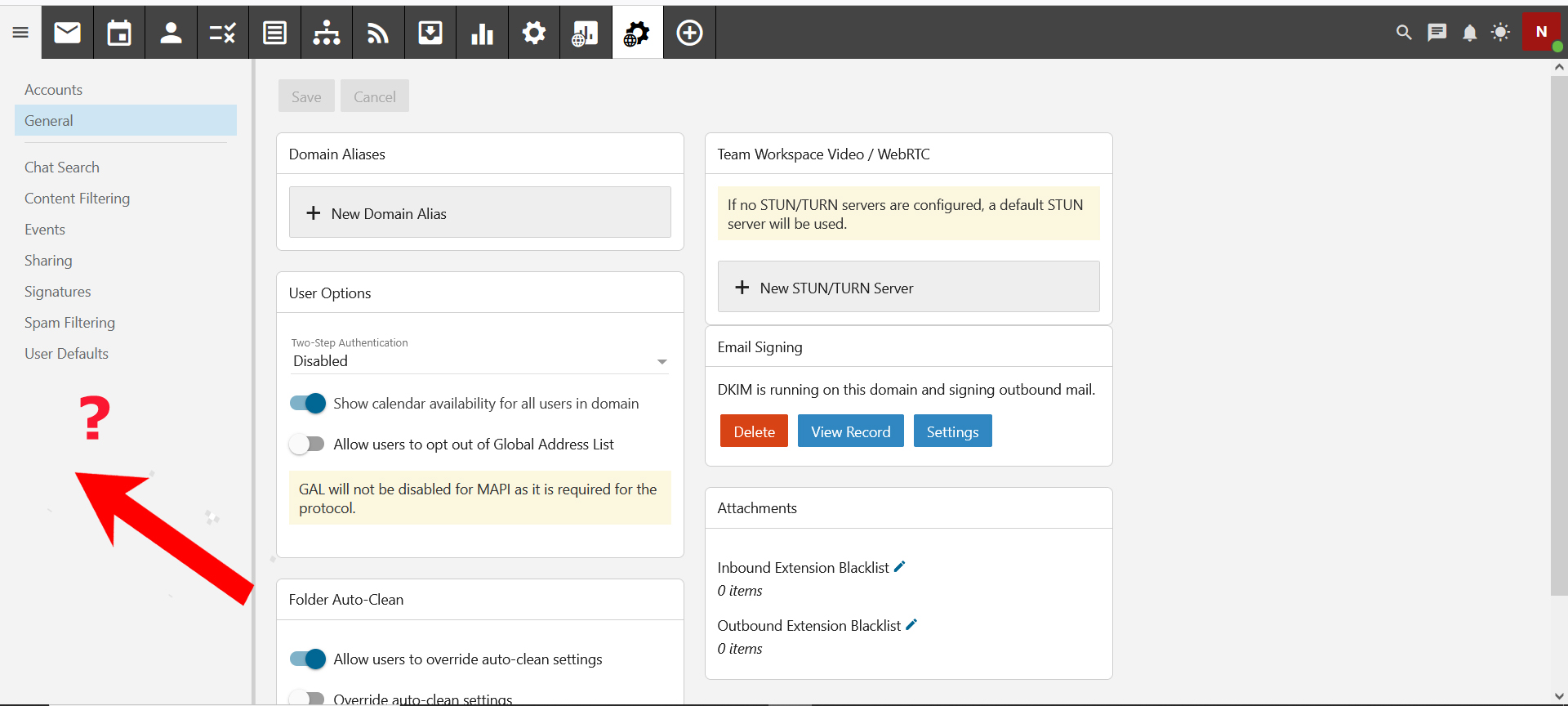This screenshot has height=706, width=1568.
Task: Expand the Two-Step Authentication dropdown
Action: [479, 361]
